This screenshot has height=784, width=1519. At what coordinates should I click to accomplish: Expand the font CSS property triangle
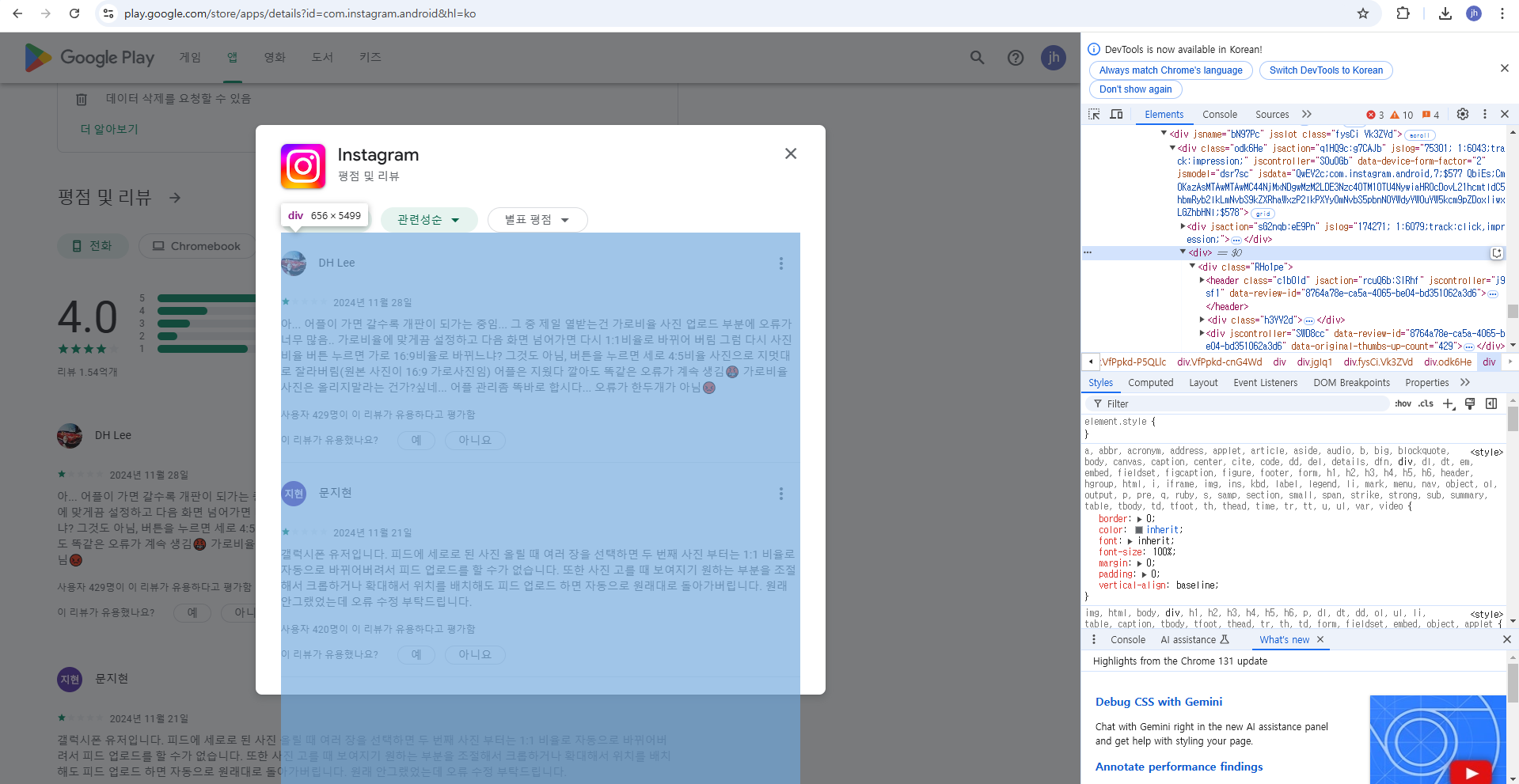coord(1130,542)
